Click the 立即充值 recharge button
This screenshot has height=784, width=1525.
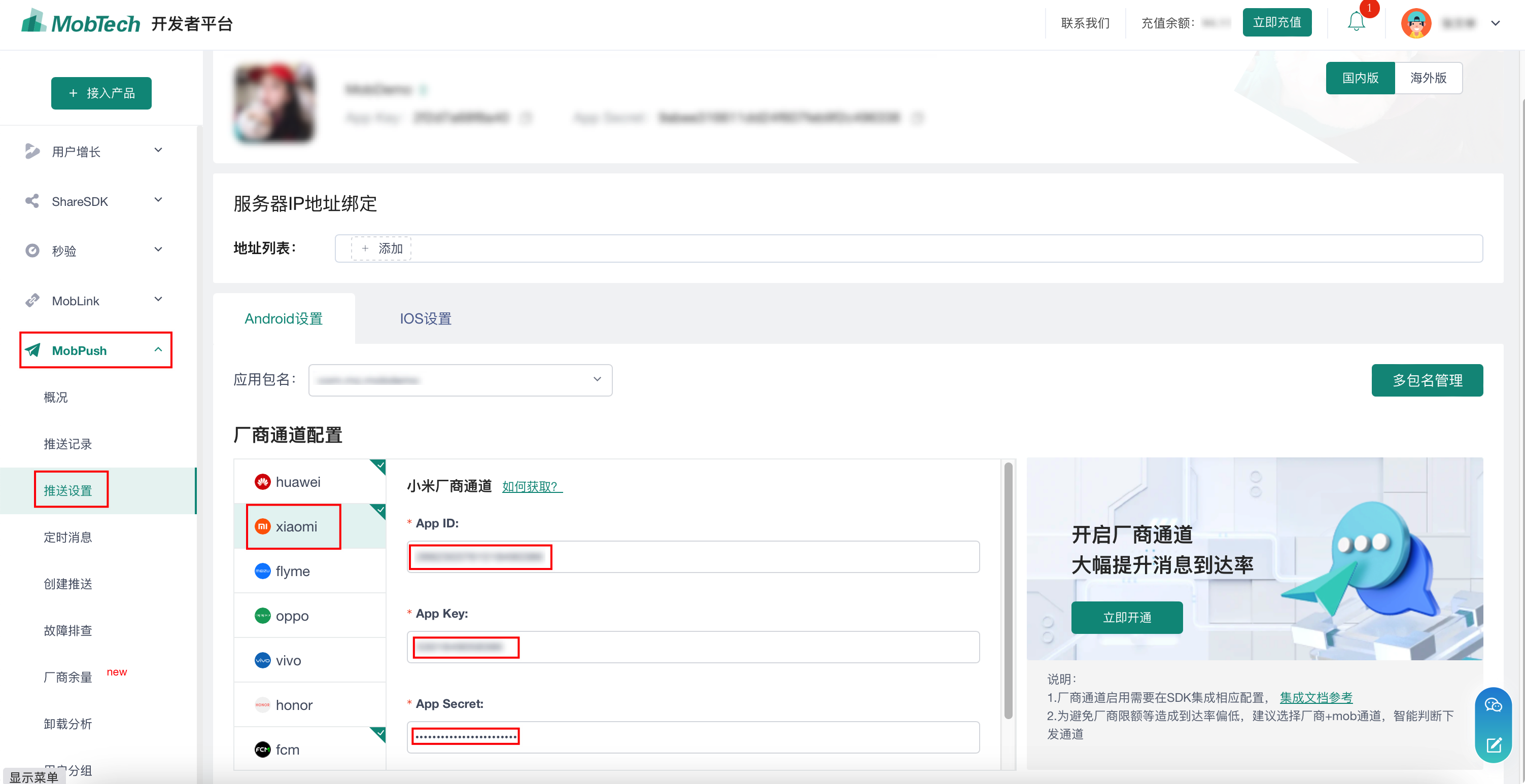click(x=1276, y=22)
